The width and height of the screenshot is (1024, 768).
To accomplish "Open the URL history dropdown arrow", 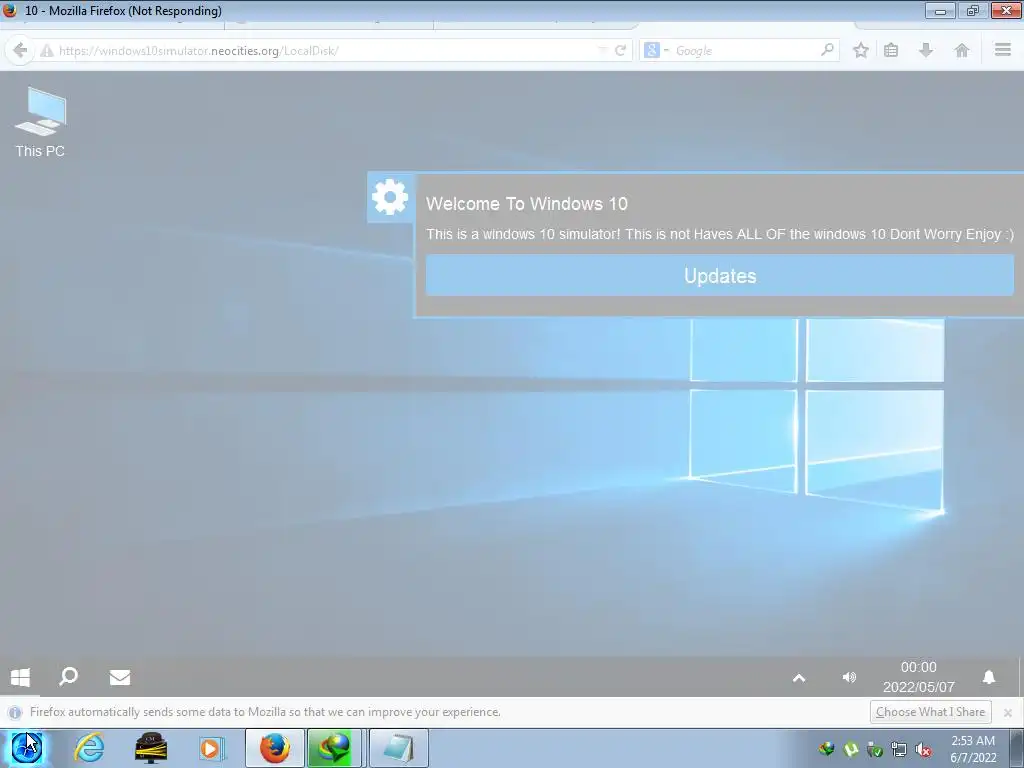I will coord(601,50).
